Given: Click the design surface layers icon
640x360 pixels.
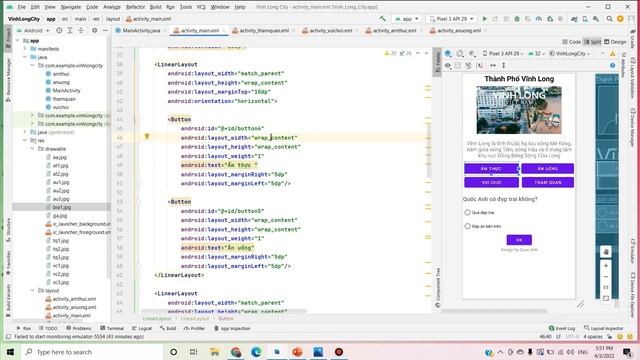Looking at the screenshot, I should point(448,53).
